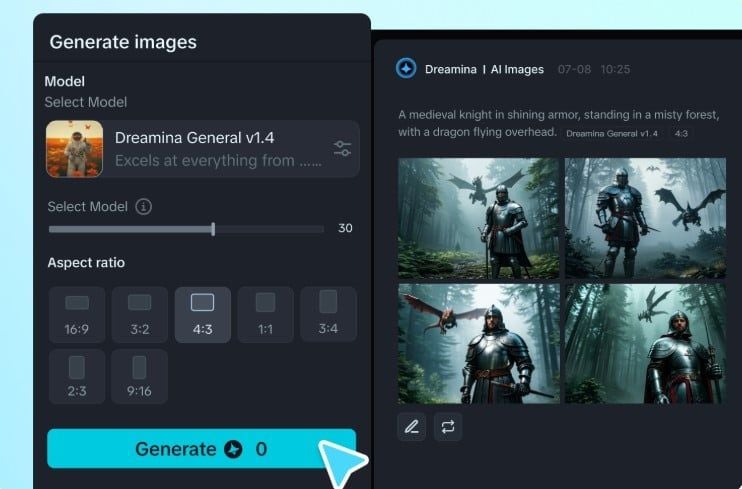Choose the 1:1 square aspect ratio

pyautogui.click(x=265, y=315)
